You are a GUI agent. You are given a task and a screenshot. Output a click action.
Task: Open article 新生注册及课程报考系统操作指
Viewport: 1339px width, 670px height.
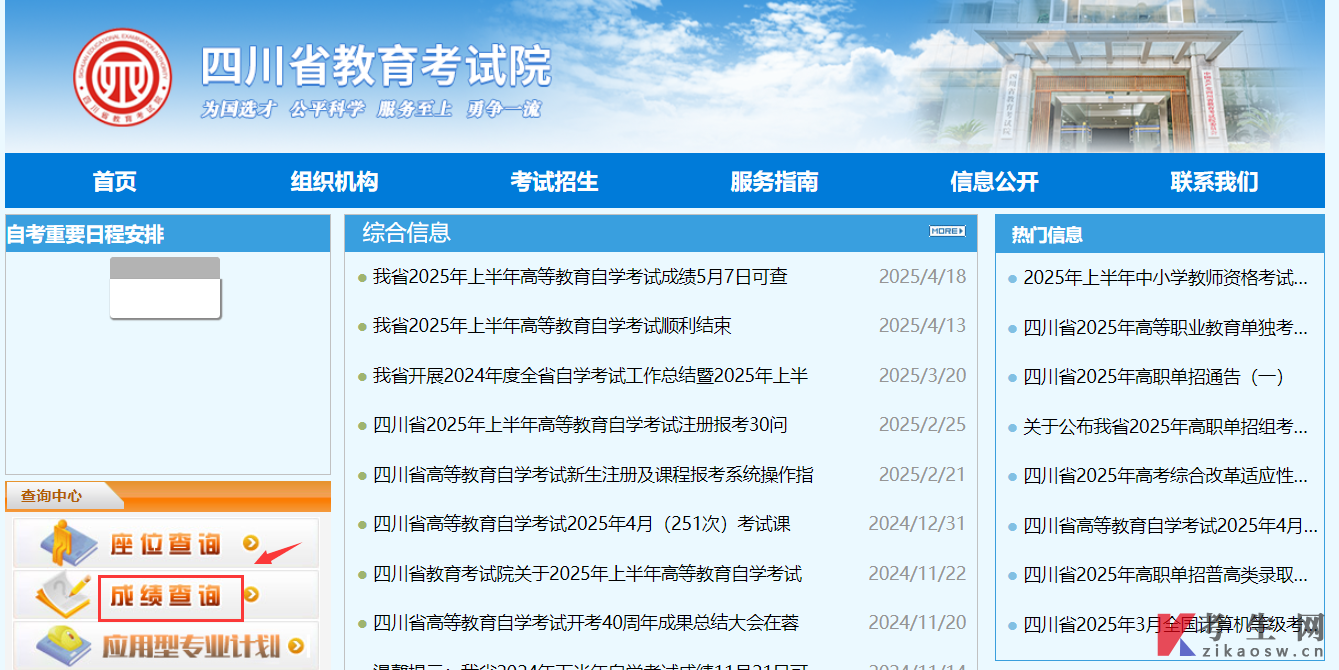click(x=593, y=475)
